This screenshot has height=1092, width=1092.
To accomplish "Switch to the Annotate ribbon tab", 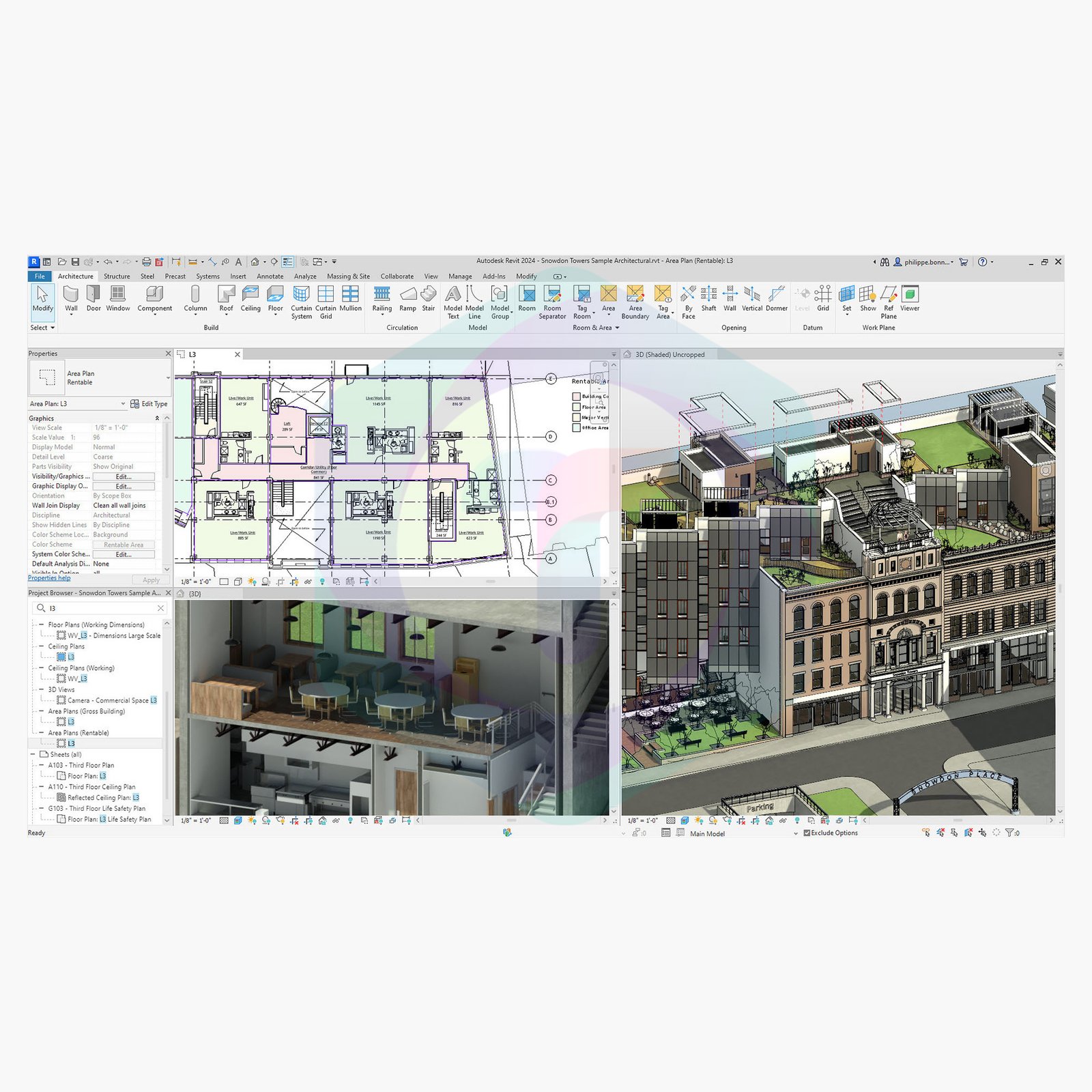I will coord(270,276).
